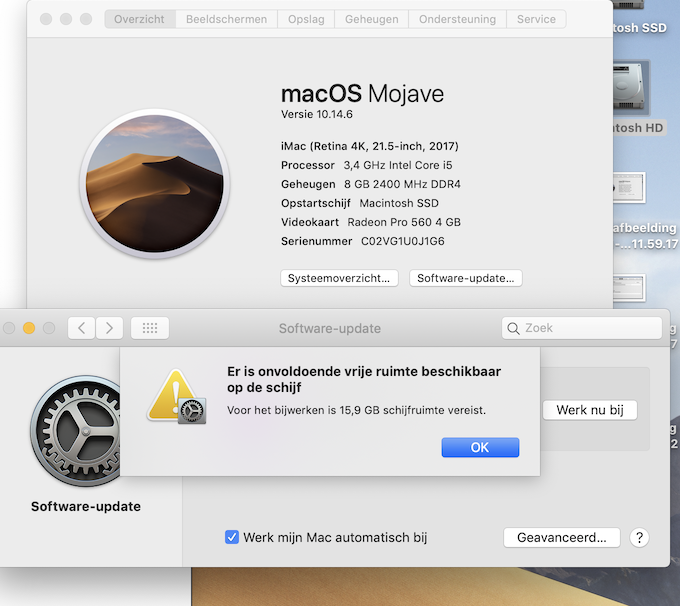Click the Macintosh SSD startup disk value
680x606 pixels.
click(399, 203)
